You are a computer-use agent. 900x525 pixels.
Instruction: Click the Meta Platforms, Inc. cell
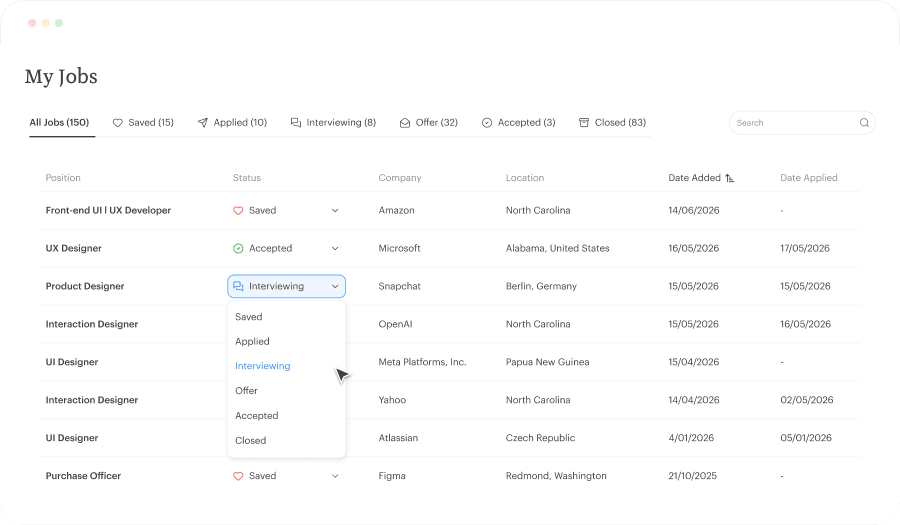[x=422, y=362]
